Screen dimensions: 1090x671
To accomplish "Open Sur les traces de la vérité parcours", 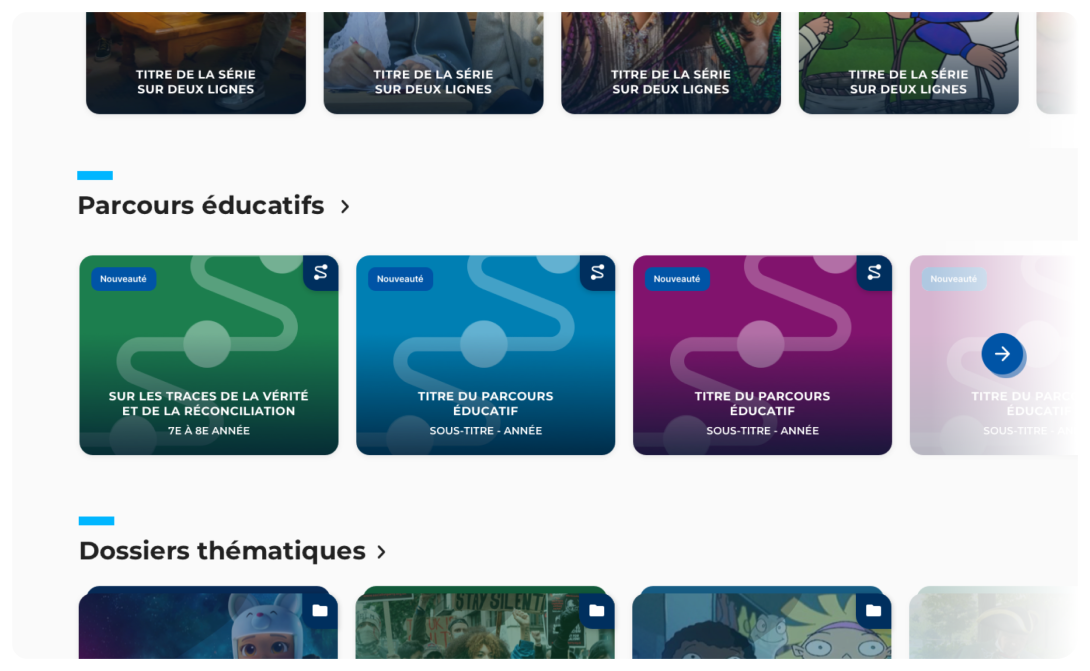I will pos(209,355).
